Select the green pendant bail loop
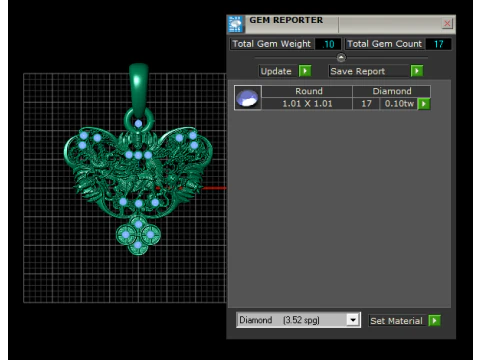480x360 pixels. coord(139,89)
